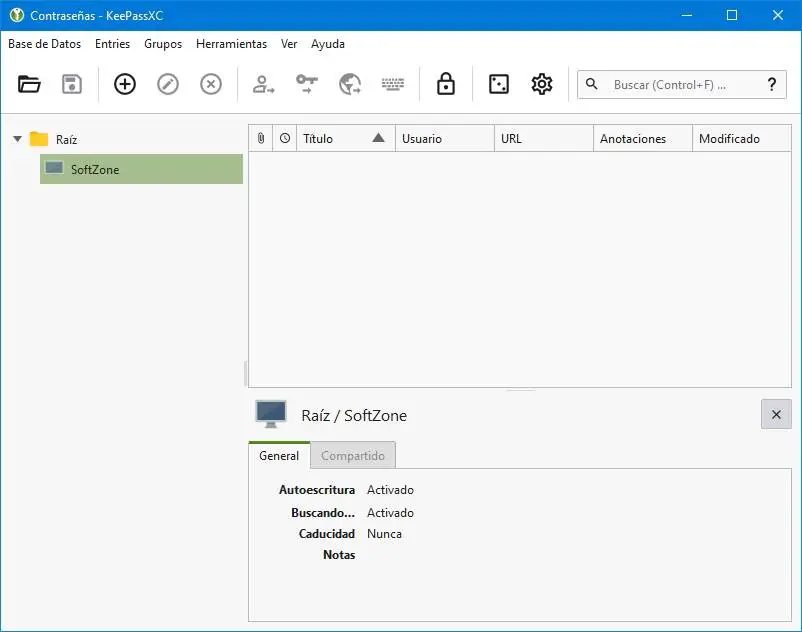Delete entry with the X circle icon
The height and width of the screenshot is (632, 802).
[x=211, y=84]
